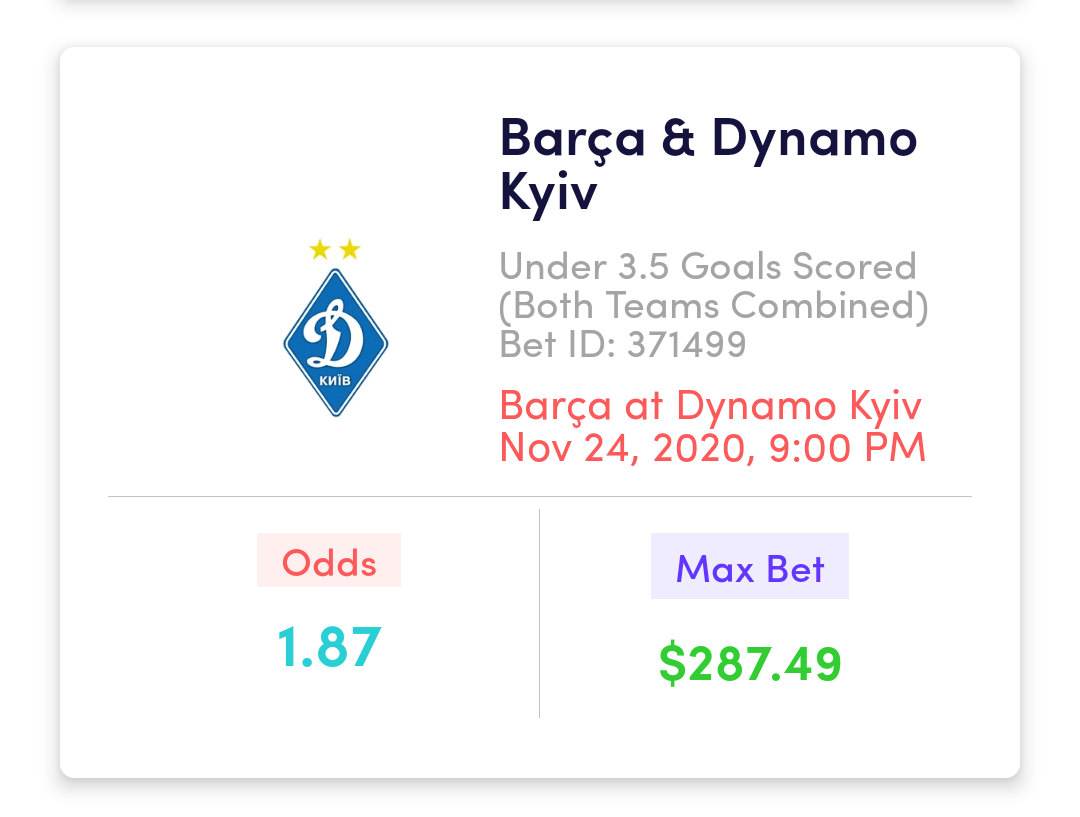
Task: Open the Barça at Dynamo Kyiv match link
Action: pos(710,406)
